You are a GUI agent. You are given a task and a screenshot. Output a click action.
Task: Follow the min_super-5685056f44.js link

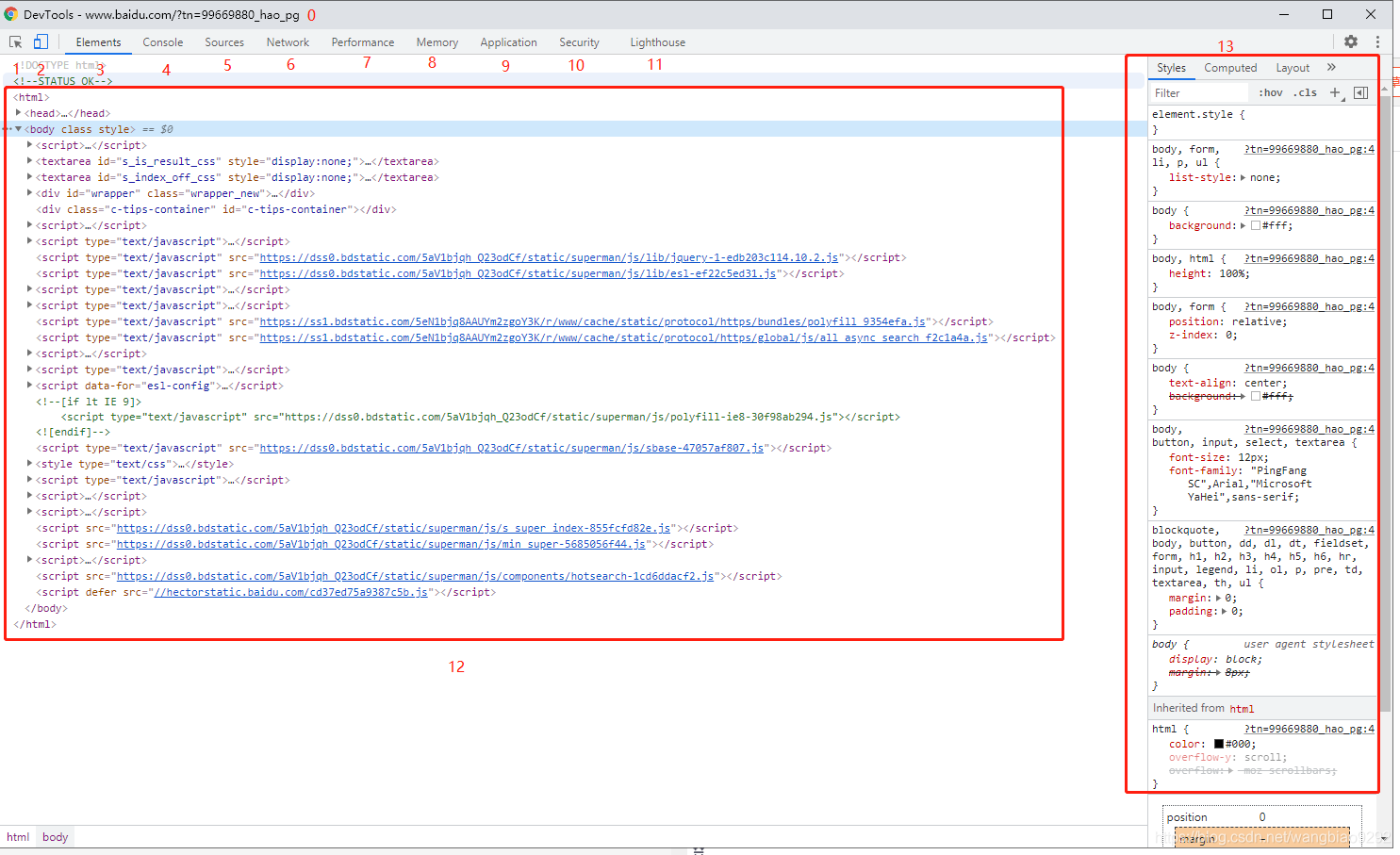point(381,544)
